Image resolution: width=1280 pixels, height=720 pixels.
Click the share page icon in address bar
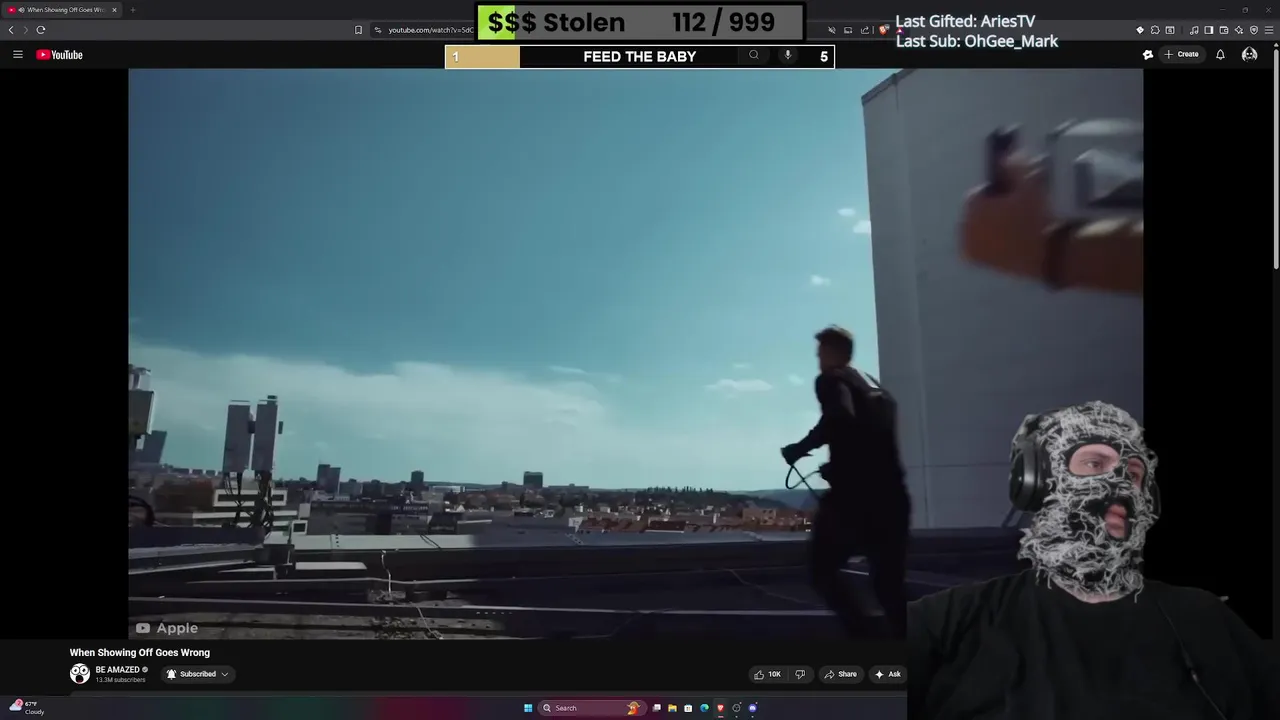pyautogui.click(x=865, y=30)
